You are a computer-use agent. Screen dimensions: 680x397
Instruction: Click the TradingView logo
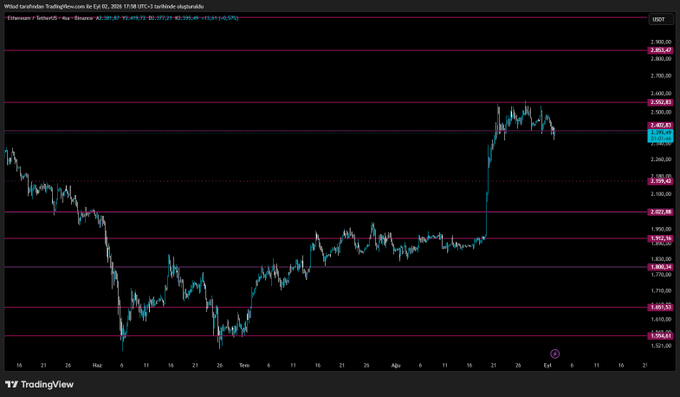click(39, 384)
